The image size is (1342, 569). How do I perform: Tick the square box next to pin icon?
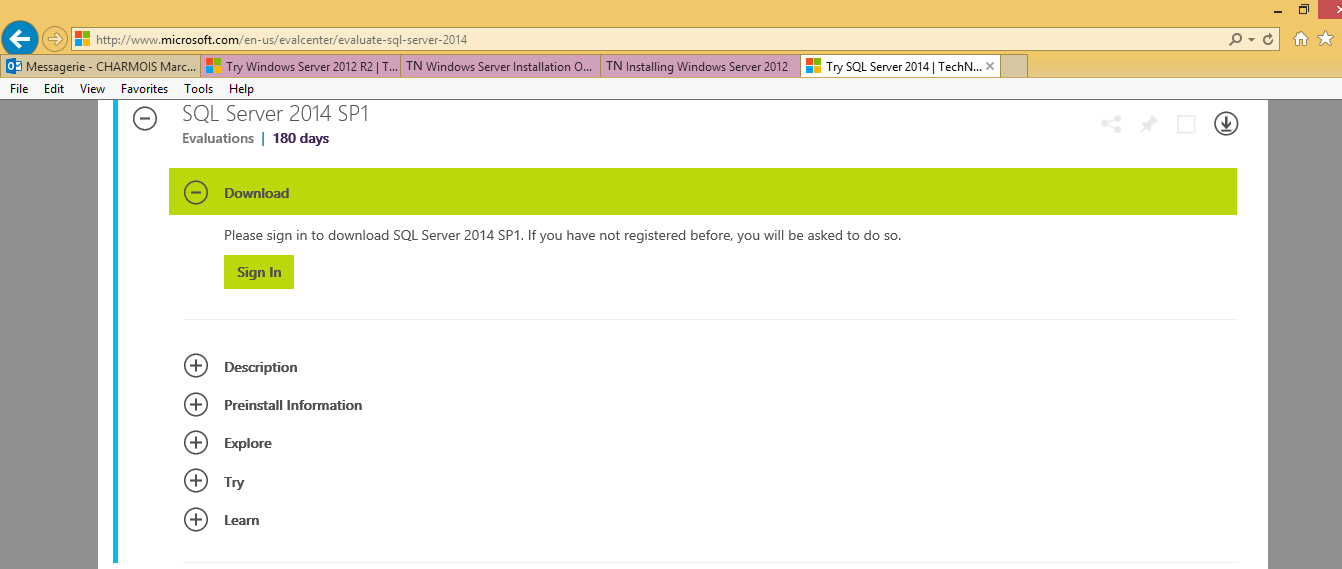tap(1186, 124)
